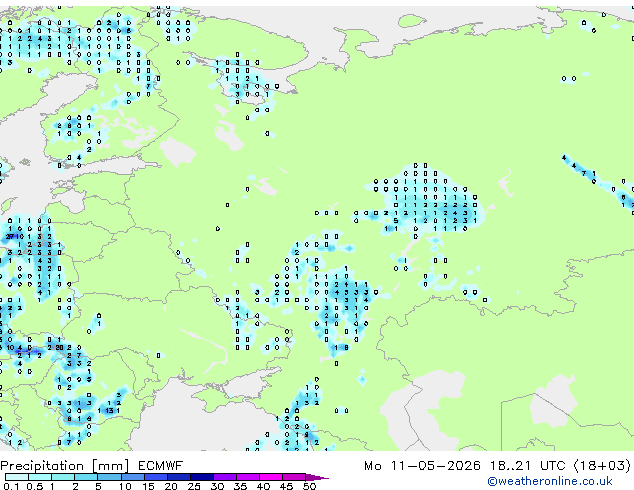Click the 40 to 45 mm magenta swatch
634x490 pixels.
click(271, 477)
